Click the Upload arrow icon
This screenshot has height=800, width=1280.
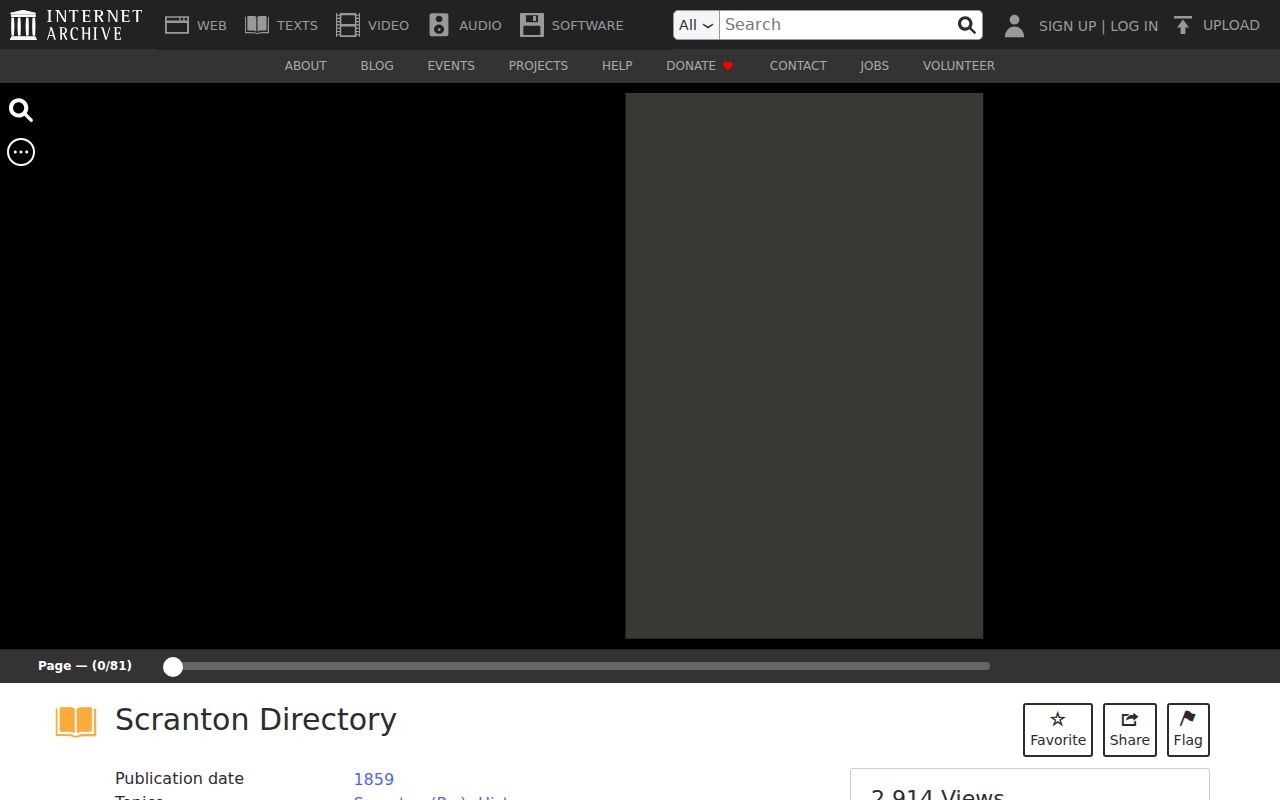[x=1183, y=25]
